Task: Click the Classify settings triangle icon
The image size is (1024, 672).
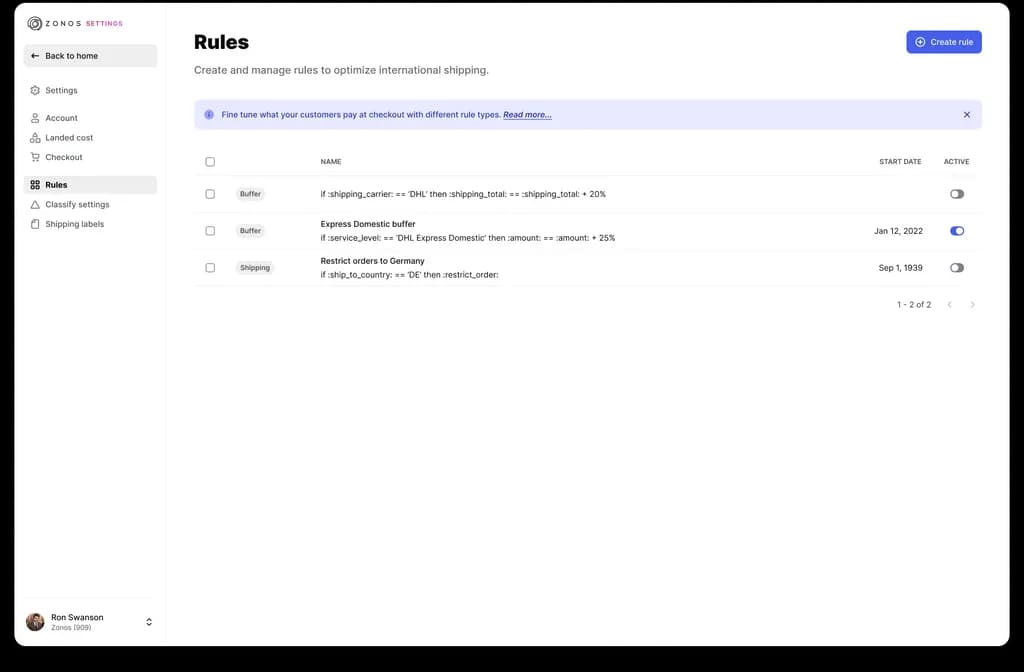Action: pos(35,204)
